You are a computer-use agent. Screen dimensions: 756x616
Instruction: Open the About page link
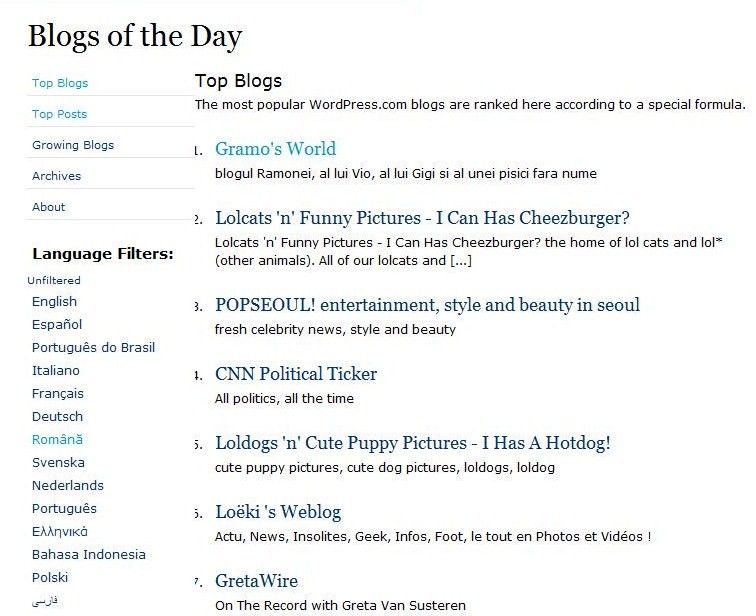pos(48,207)
